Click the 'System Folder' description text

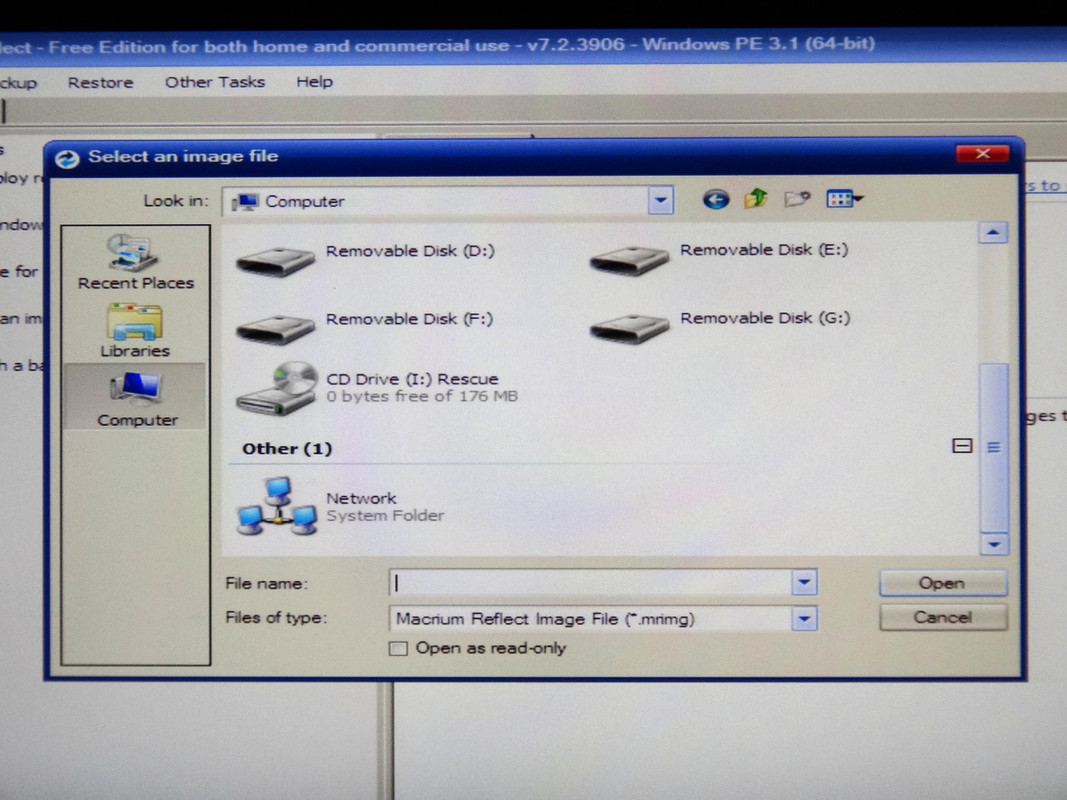(x=385, y=516)
